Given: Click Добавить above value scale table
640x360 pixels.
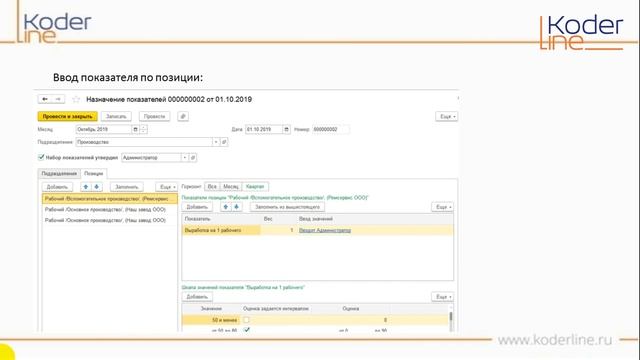Looking at the screenshot, I should 197,297.
